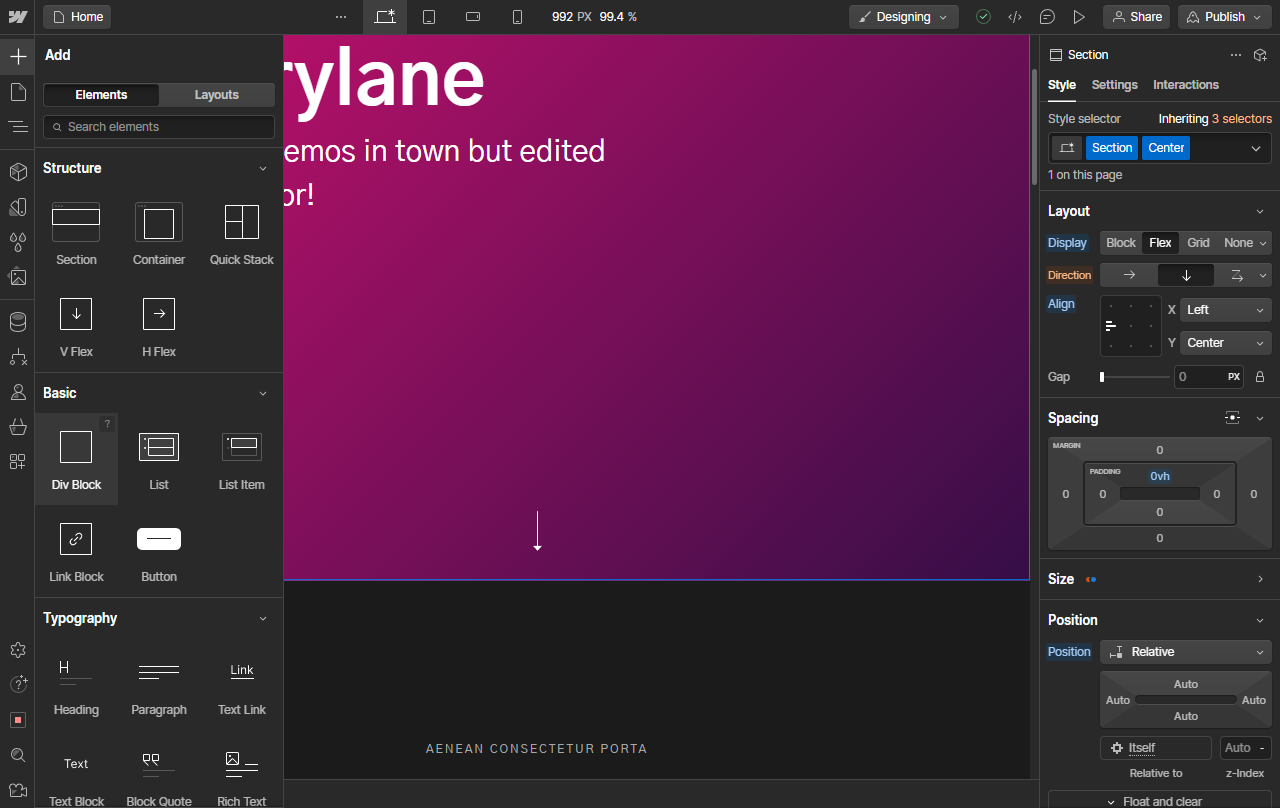Screen dimensions: 1280x808
Task: Click the padding top 0vh value
Action: coord(1160,476)
